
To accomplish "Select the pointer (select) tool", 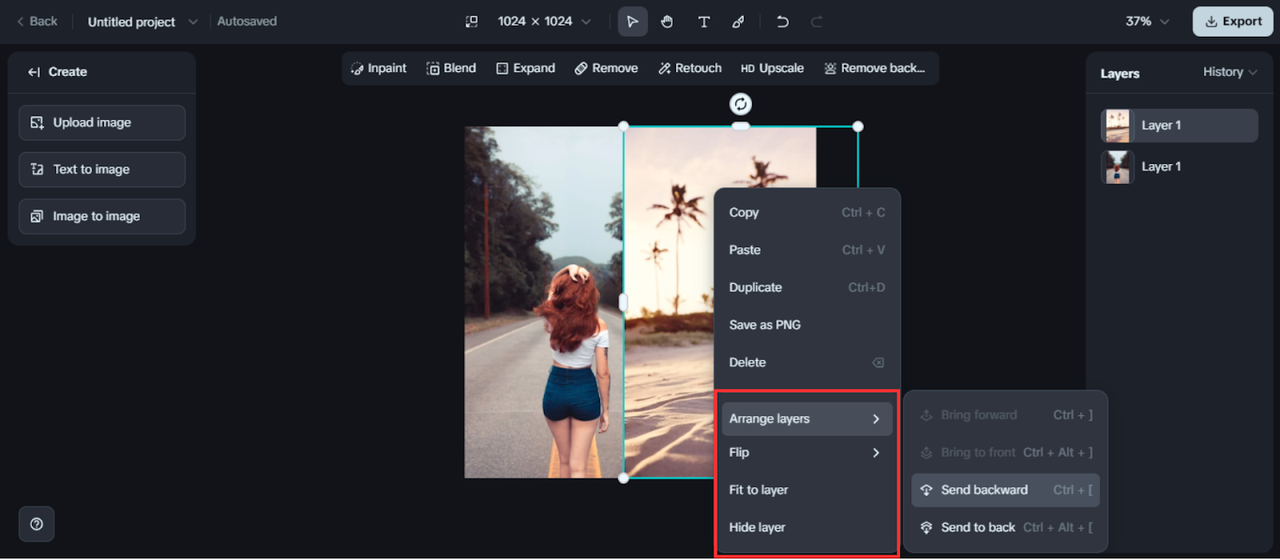I will coord(632,21).
